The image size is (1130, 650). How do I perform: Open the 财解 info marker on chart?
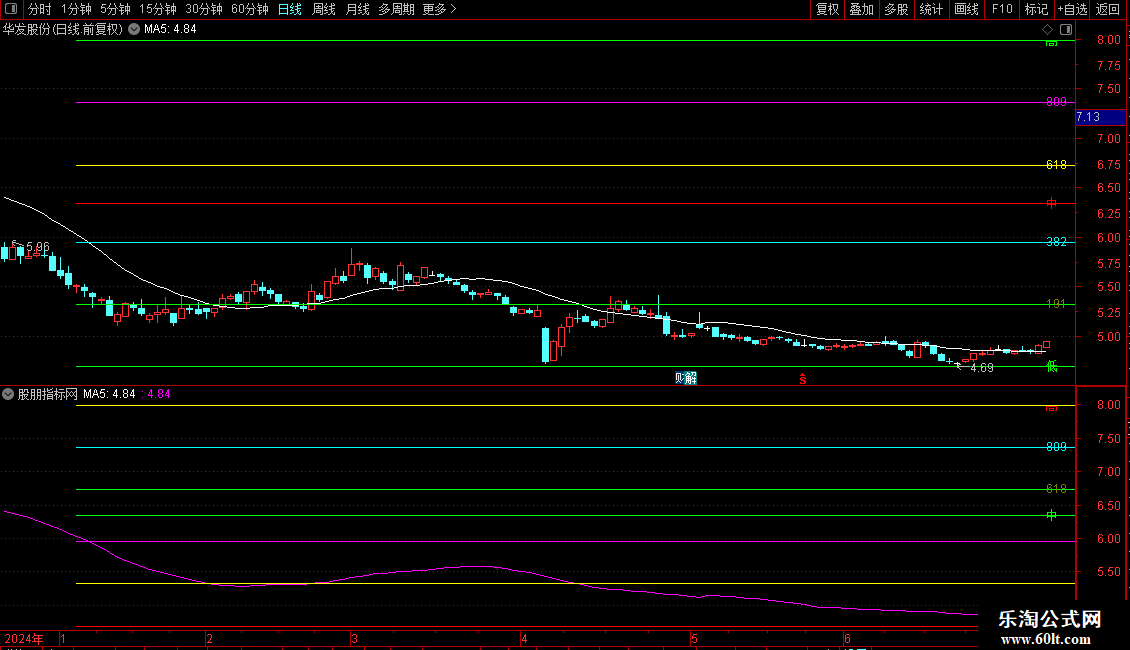[x=685, y=378]
